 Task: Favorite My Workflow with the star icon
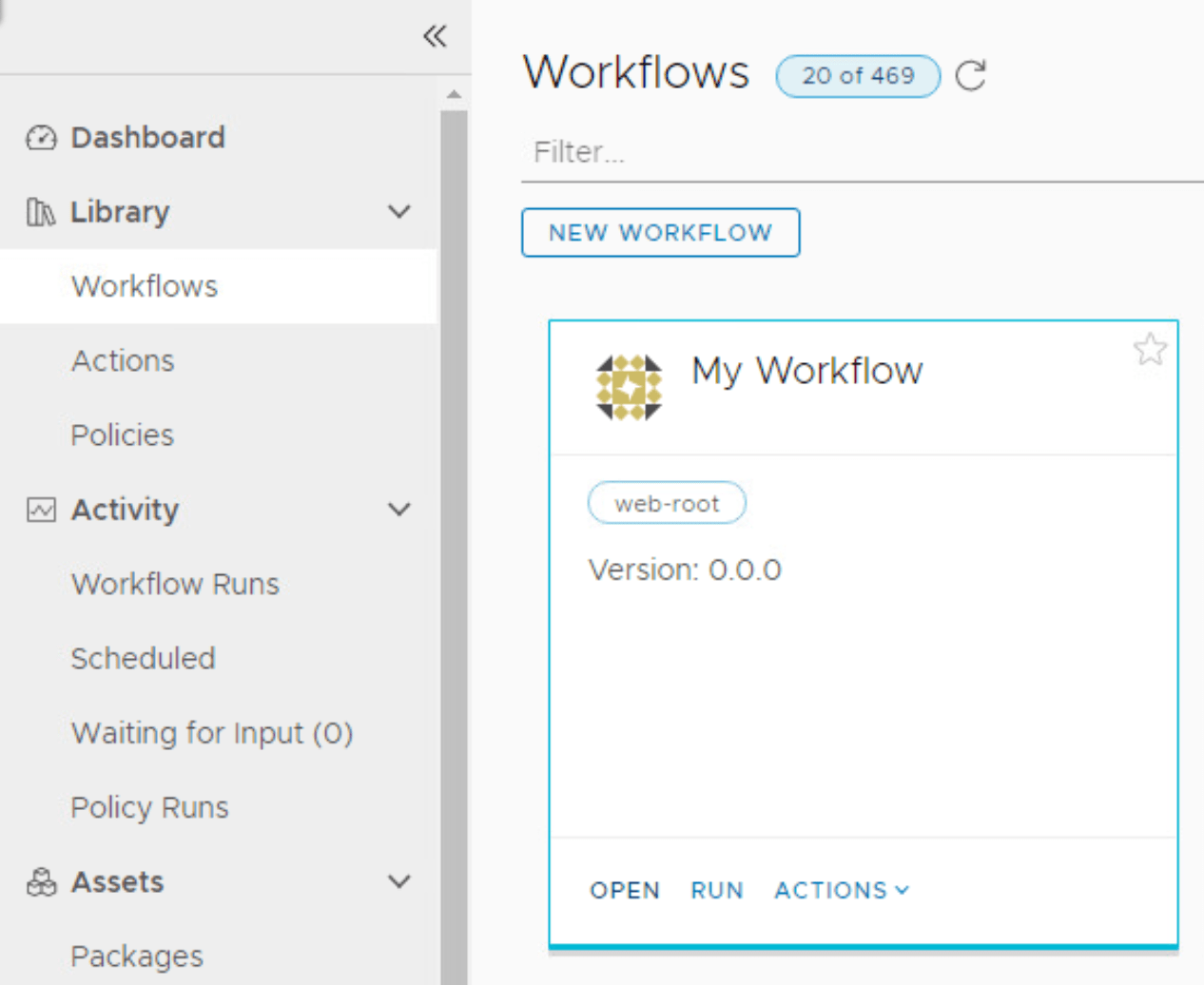tap(1150, 350)
